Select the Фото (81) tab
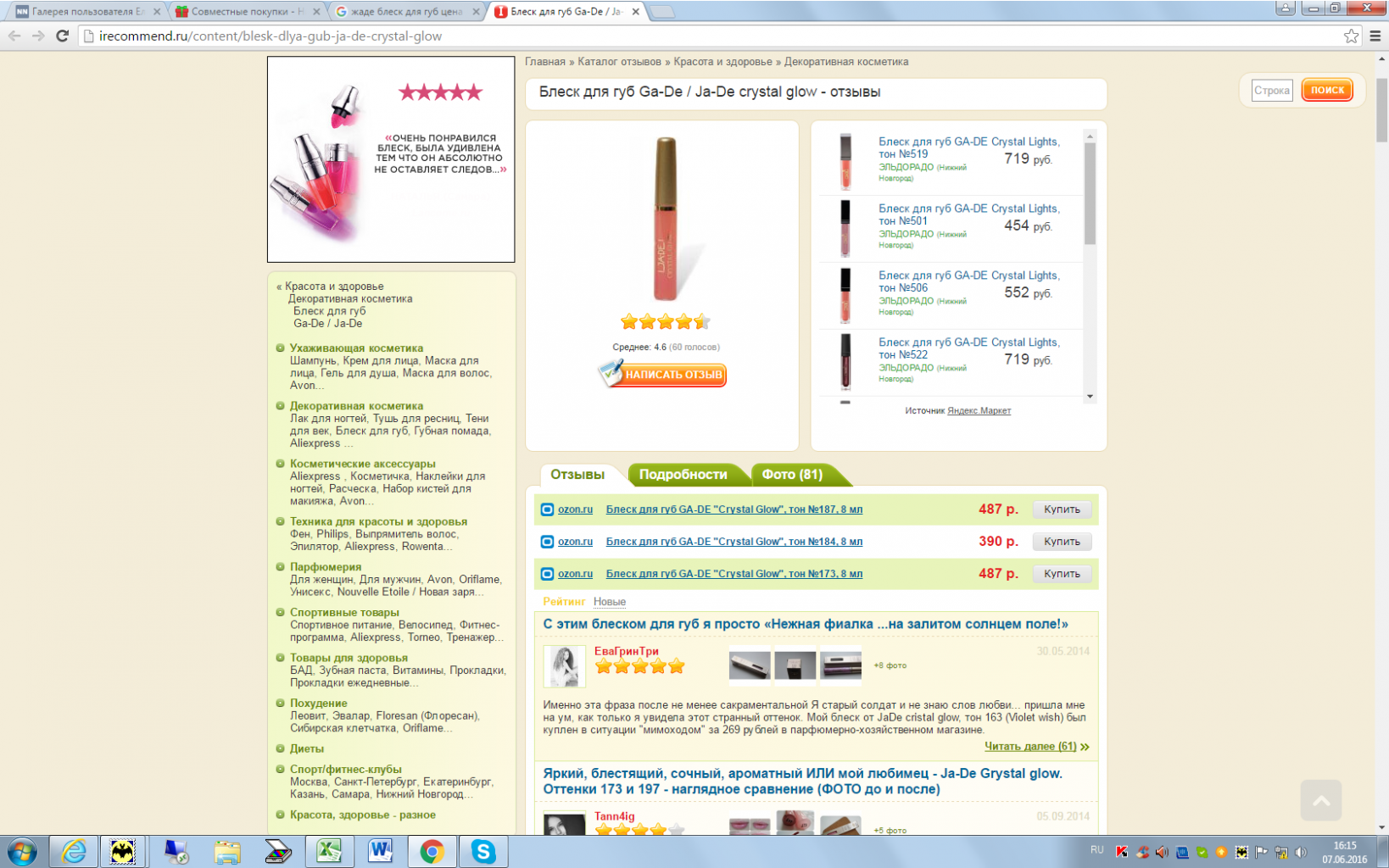This screenshot has height=868, width=1389. pos(792,475)
